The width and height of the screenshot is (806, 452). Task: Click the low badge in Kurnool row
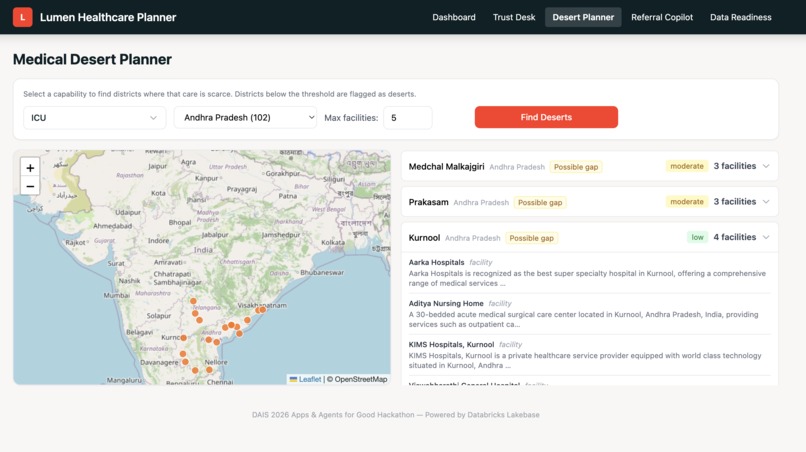[x=697, y=237]
